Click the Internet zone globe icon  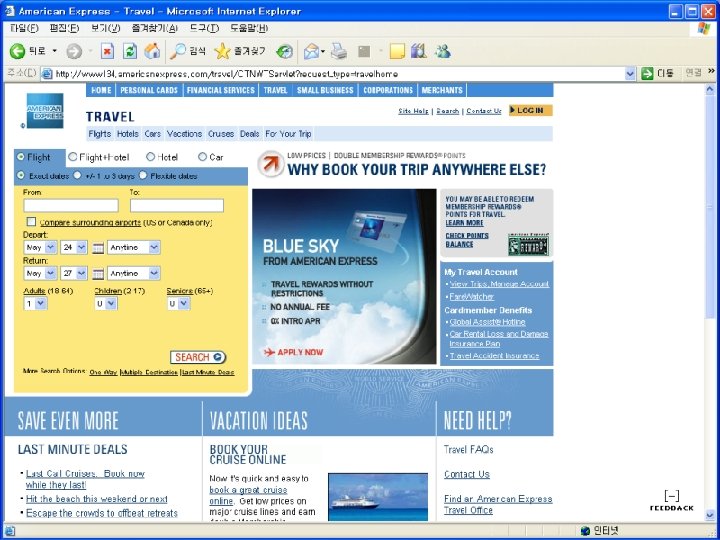tap(585, 531)
